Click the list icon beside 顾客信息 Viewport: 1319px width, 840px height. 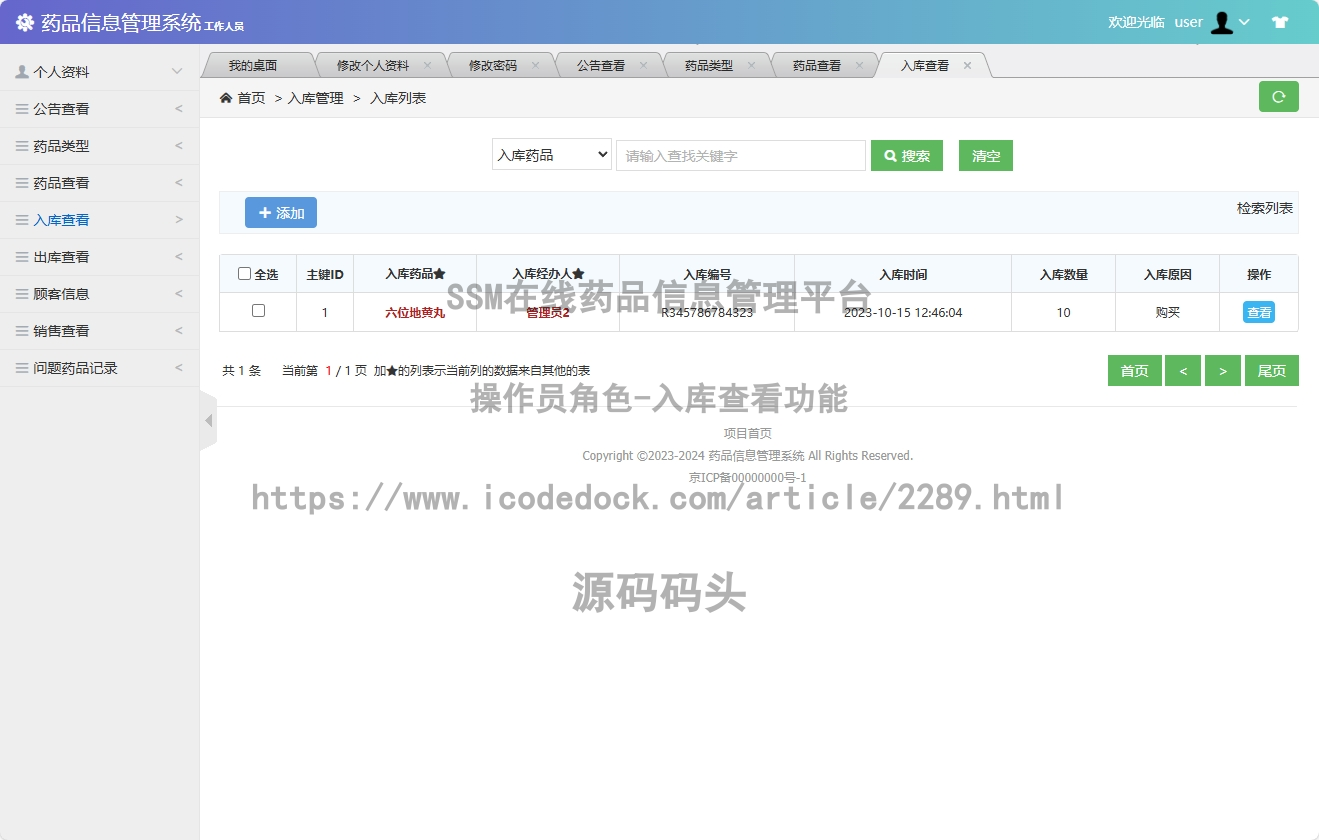(x=22, y=294)
